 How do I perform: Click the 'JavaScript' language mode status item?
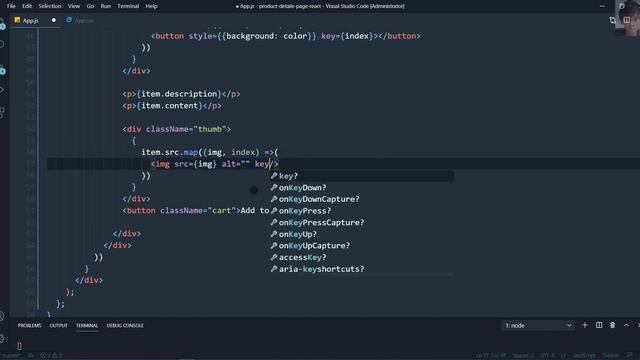click(584, 356)
